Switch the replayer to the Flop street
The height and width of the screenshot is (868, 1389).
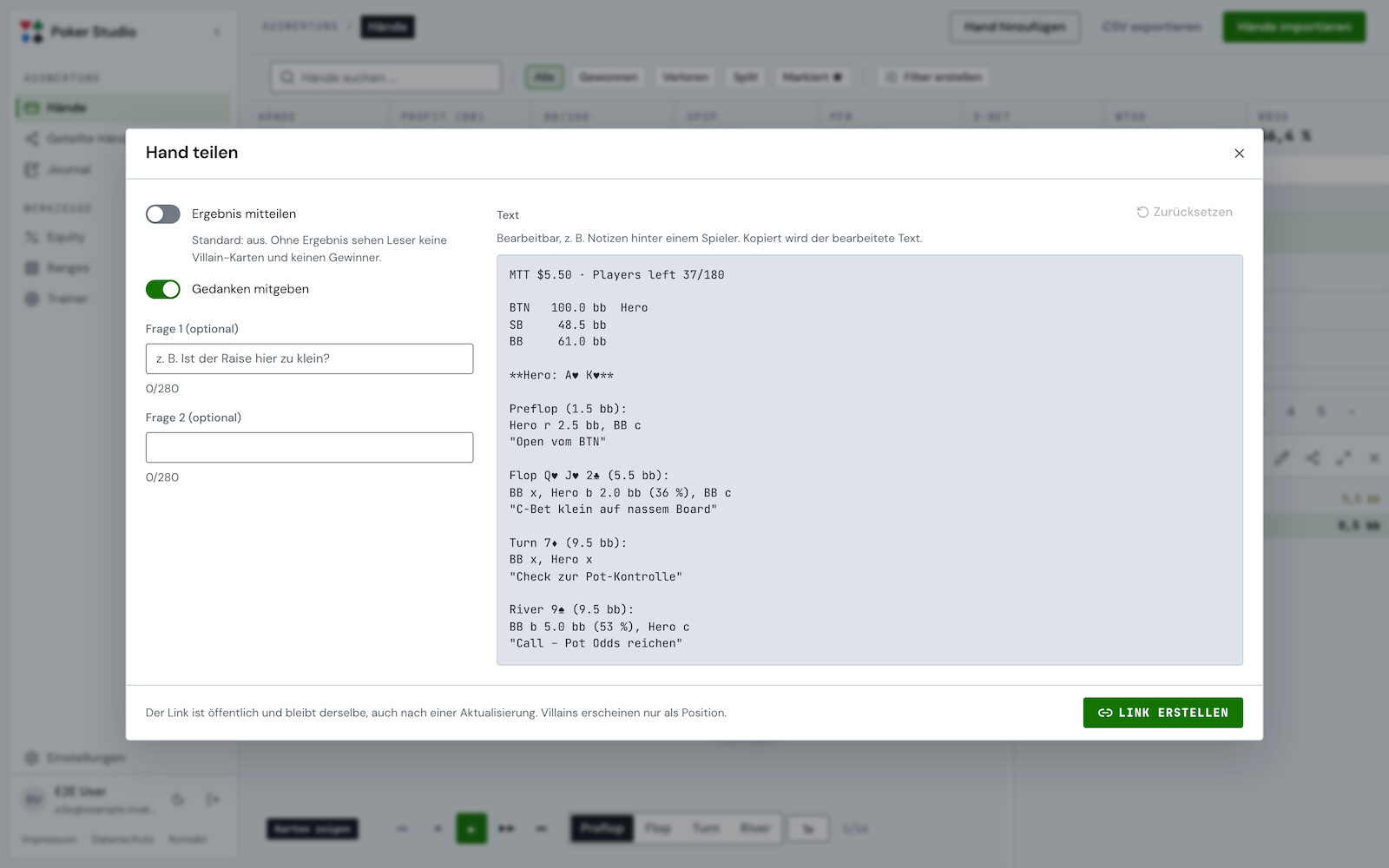click(x=658, y=828)
